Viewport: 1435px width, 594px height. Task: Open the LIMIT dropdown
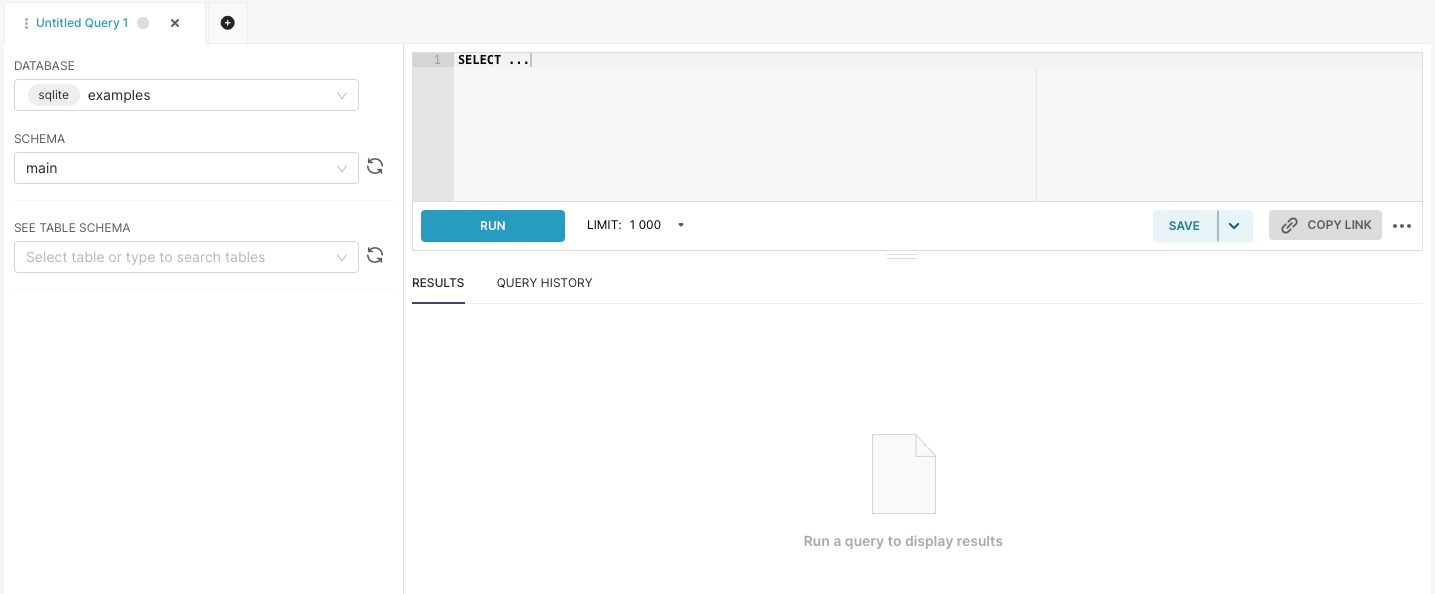pos(681,224)
